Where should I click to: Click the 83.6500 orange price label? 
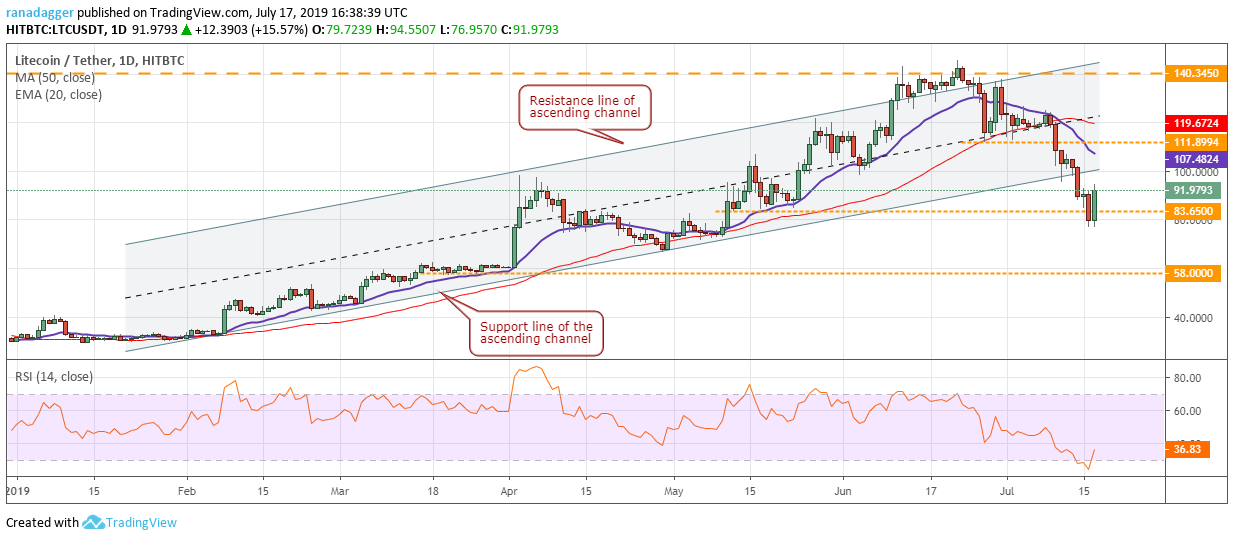point(1193,211)
